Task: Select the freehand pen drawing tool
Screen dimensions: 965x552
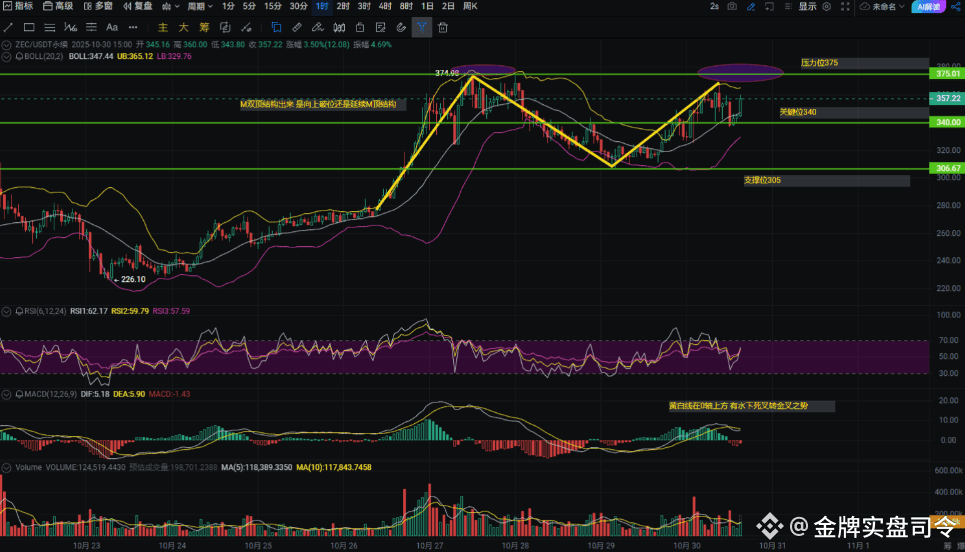Action: (318, 27)
